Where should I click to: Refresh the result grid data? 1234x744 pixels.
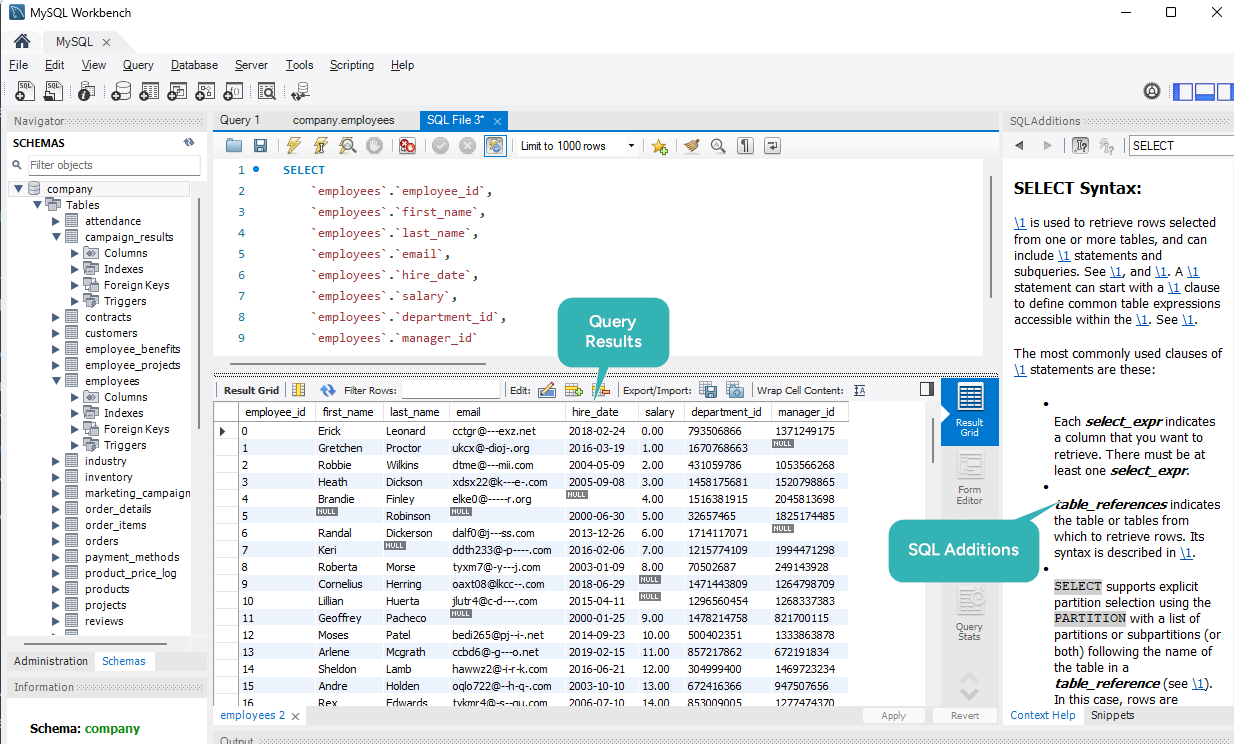(328, 390)
